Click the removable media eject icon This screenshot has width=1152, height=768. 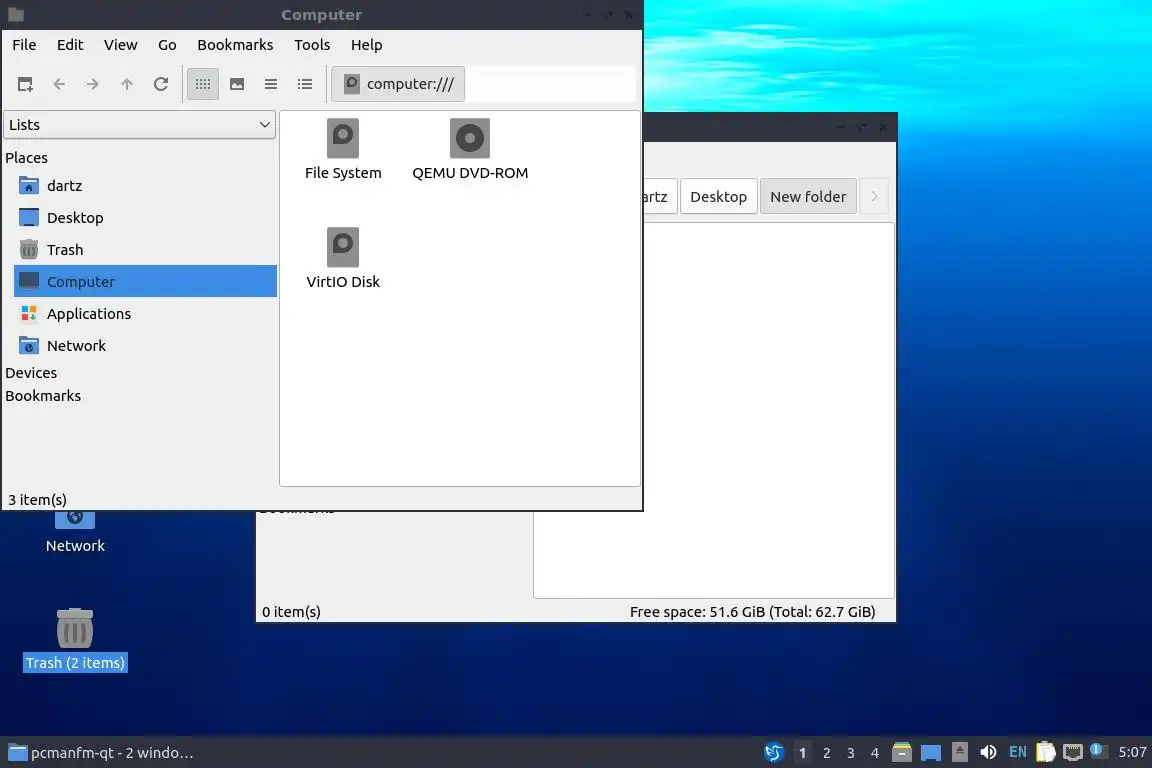pos(960,752)
